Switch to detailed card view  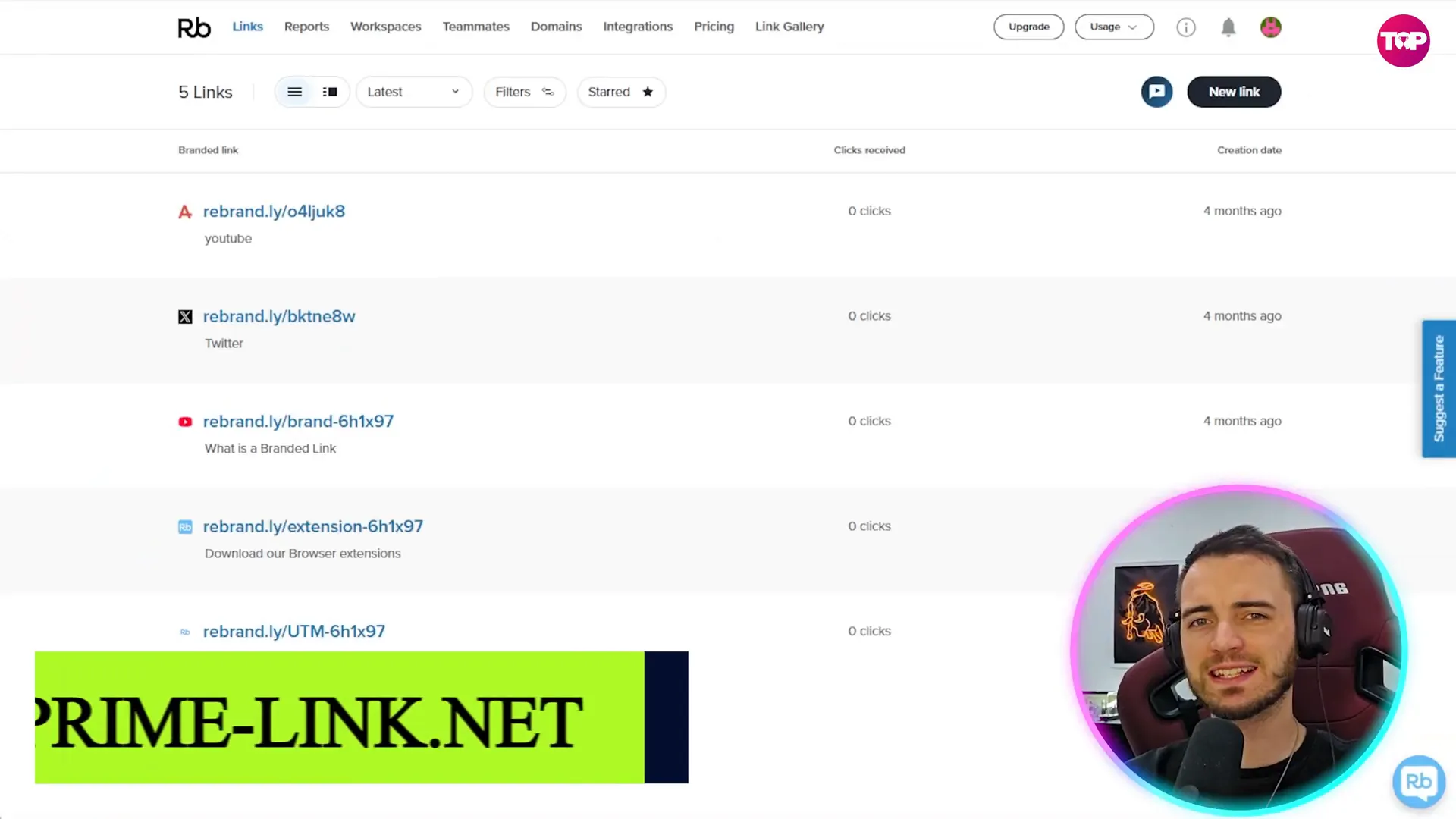(330, 92)
